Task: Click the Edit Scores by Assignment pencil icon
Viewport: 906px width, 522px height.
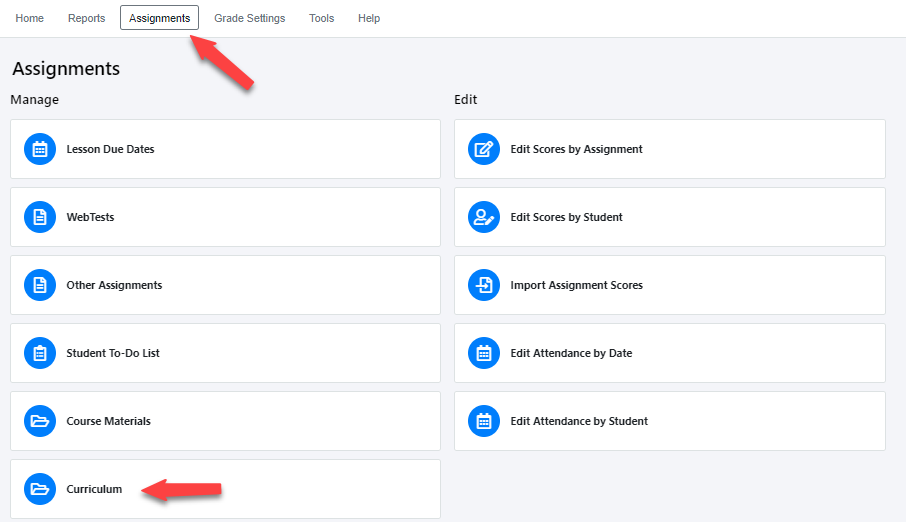Action: pos(484,149)
